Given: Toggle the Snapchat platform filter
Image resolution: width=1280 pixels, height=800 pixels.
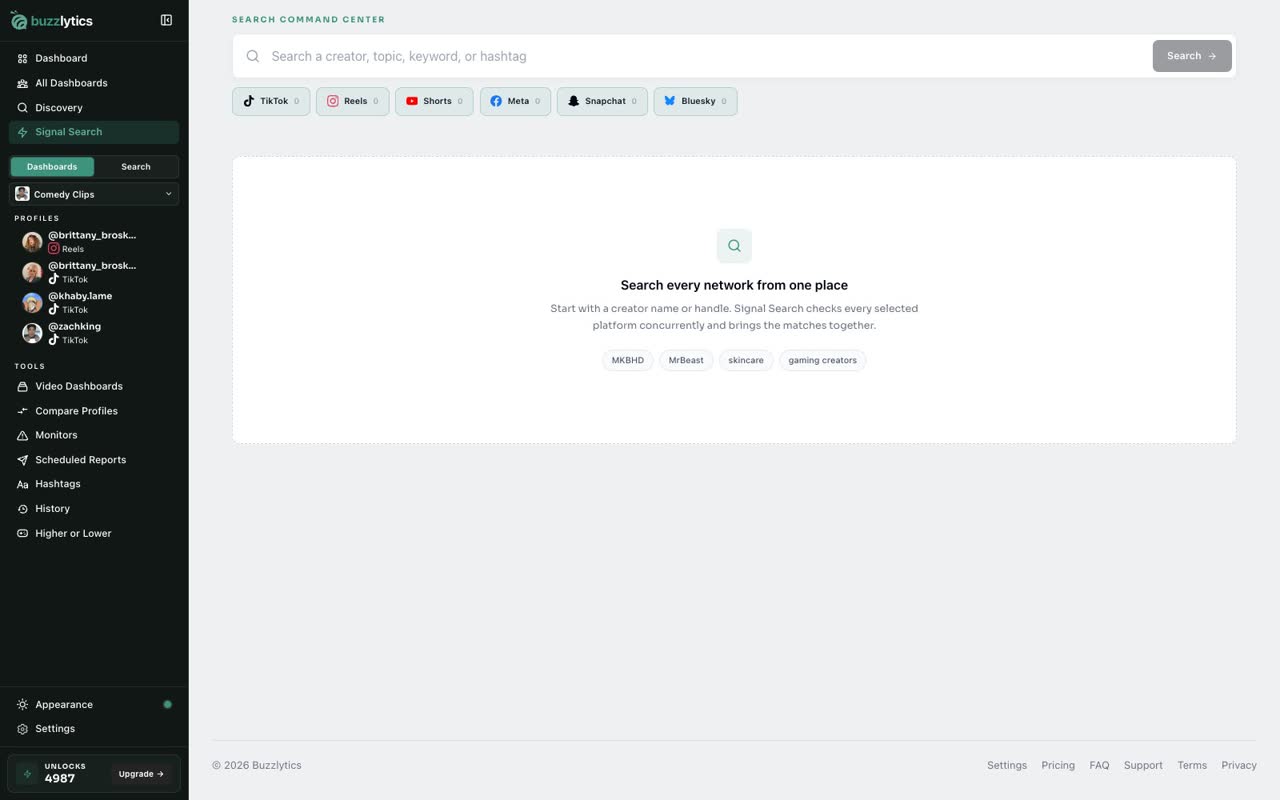Looking at the screenshot, I should (x=602, y=101).
